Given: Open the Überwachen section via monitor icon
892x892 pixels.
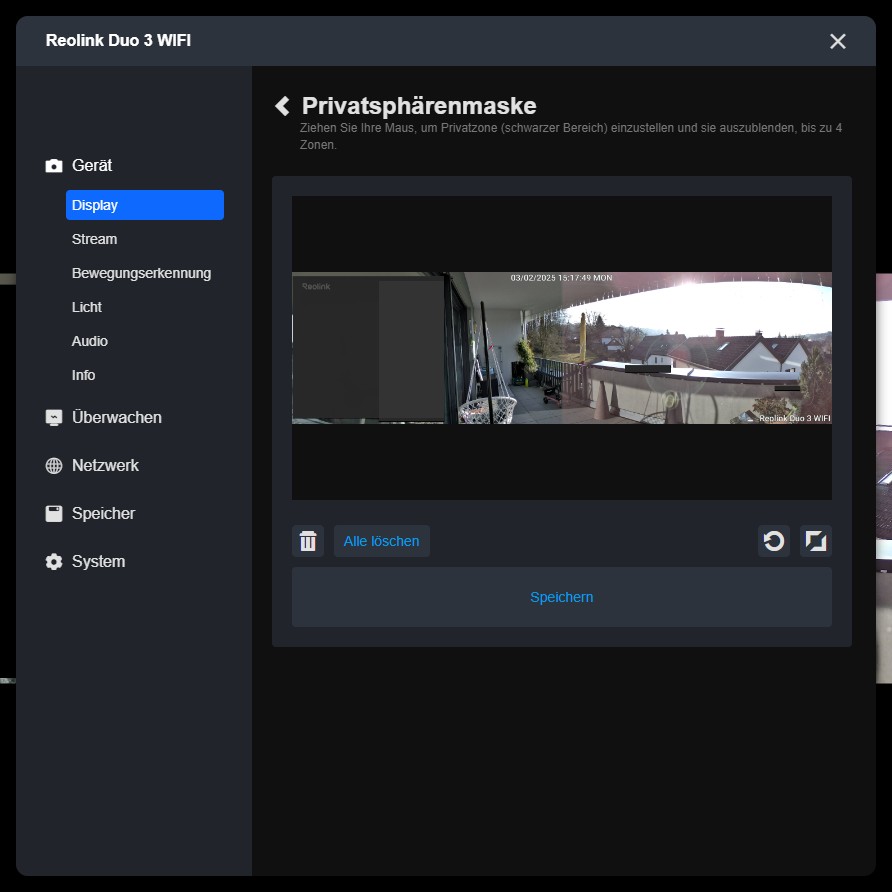Looking at the screenshot, I should click(x=54, y=418).
